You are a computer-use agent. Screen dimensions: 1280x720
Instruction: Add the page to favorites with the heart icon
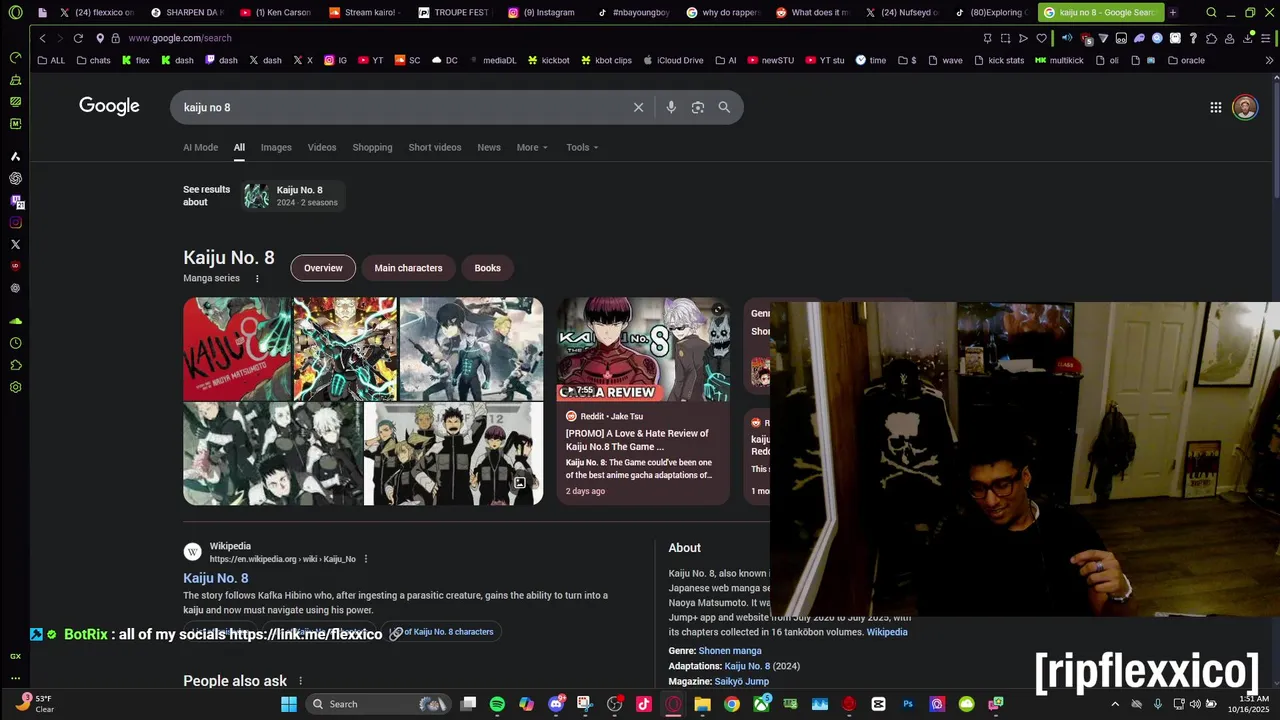[x=1041, y=38]
